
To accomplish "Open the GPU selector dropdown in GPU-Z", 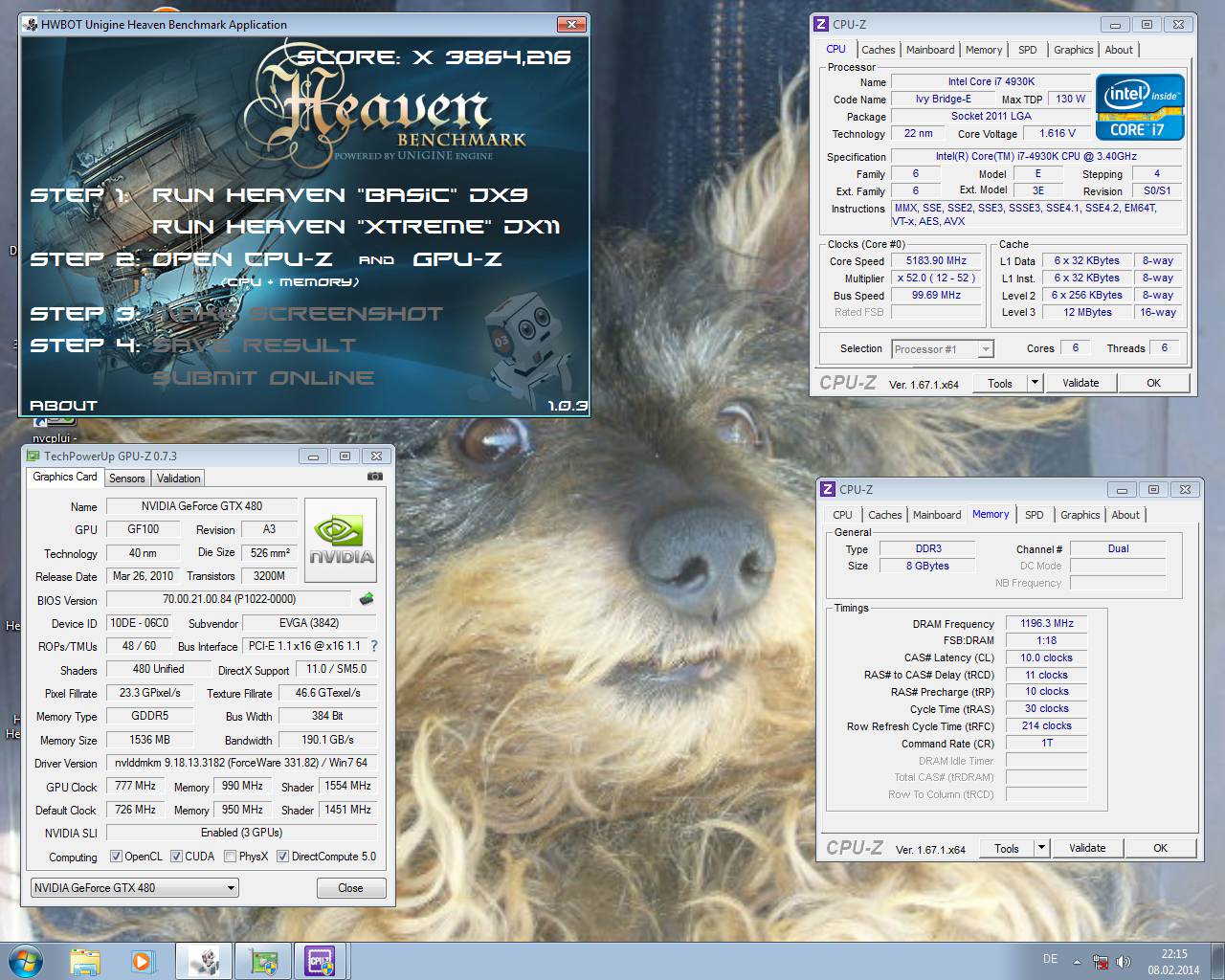I will pyautogui.click(x=135, y=888).
